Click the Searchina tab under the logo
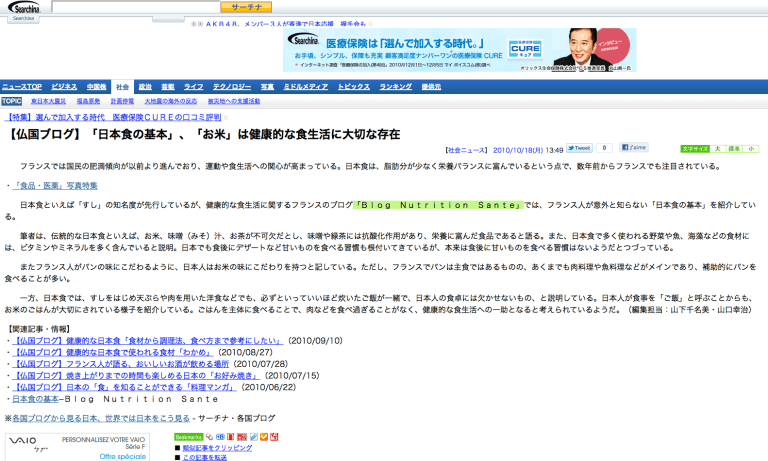The height and width of the screenshot is (461, 768). [x=24, y=19]
